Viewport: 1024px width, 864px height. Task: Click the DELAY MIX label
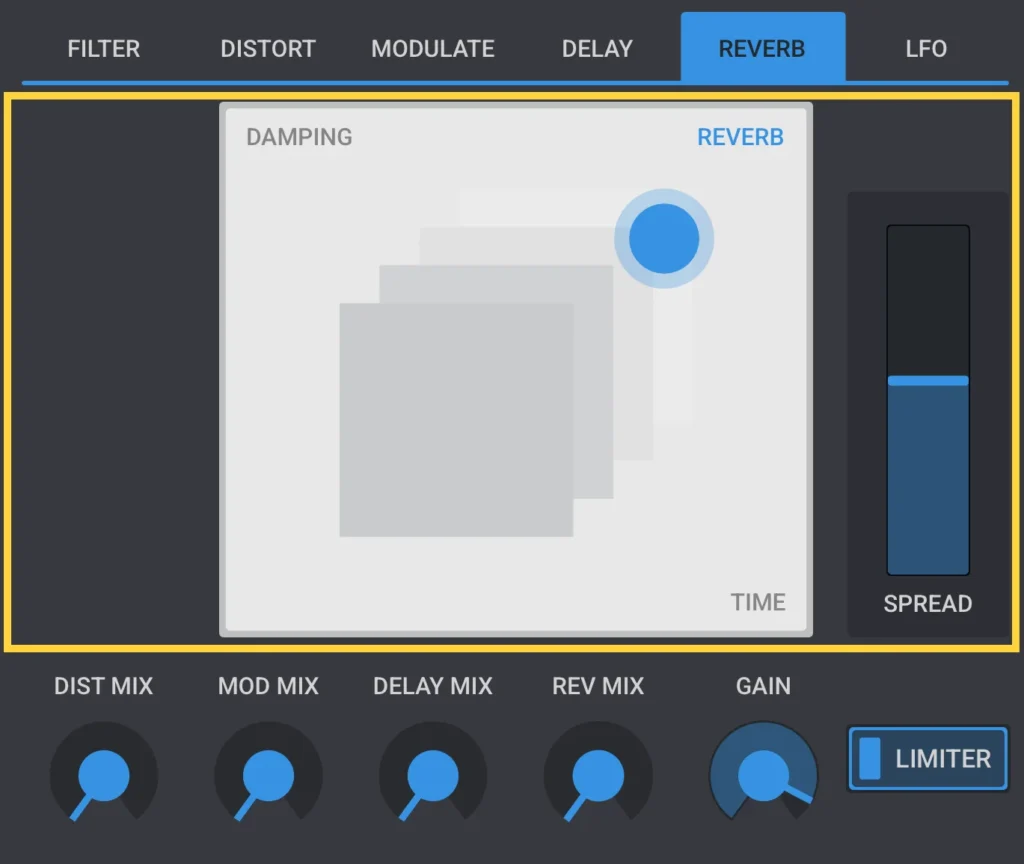(x=432, y=686)
